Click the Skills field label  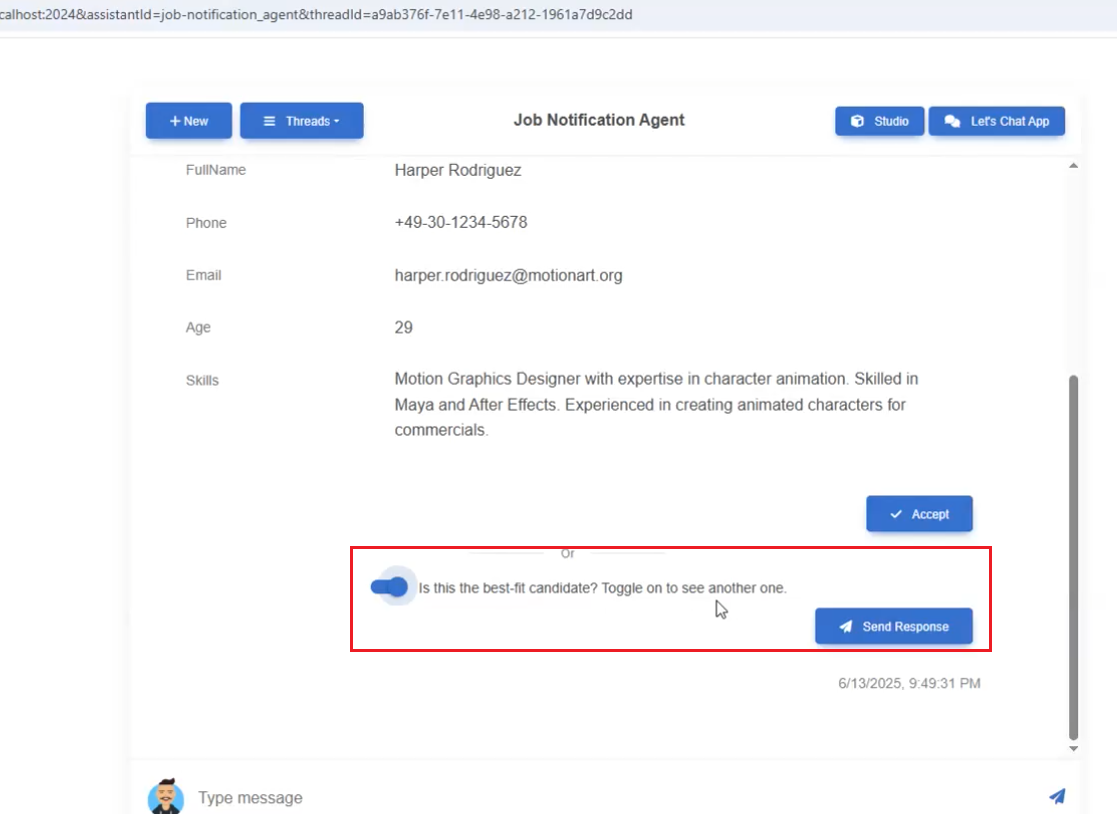click(202, 380)
